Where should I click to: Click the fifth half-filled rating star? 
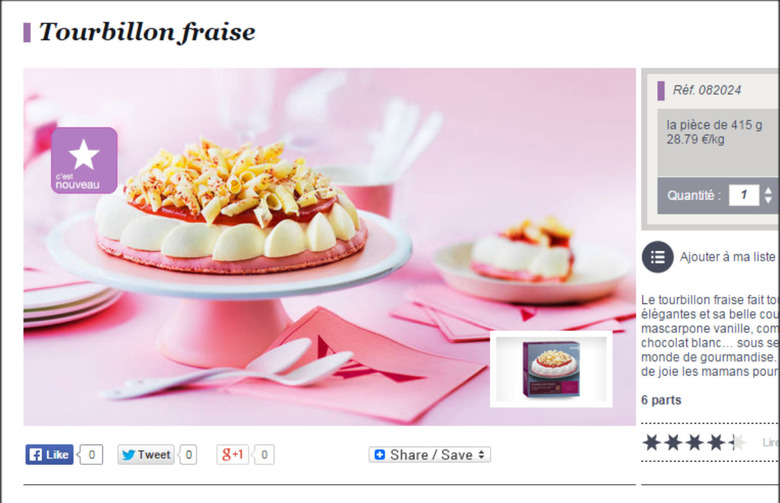(x=737, y=442)
